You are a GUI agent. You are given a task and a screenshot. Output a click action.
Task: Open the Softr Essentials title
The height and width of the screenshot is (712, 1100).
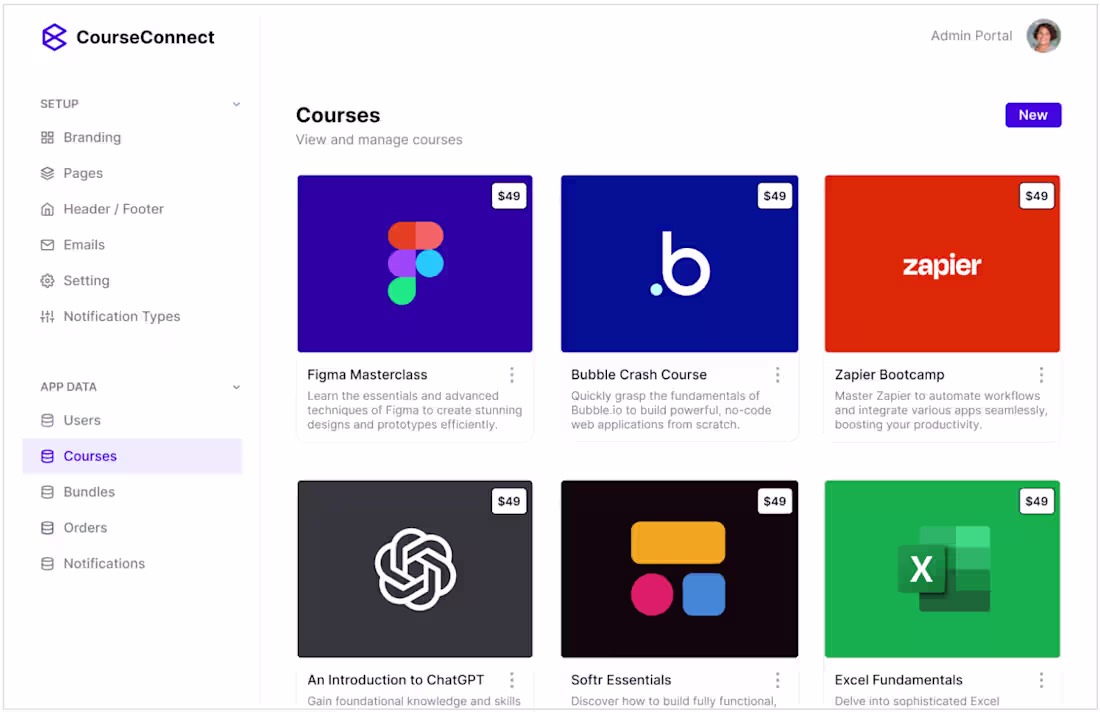tap(621, 680)
